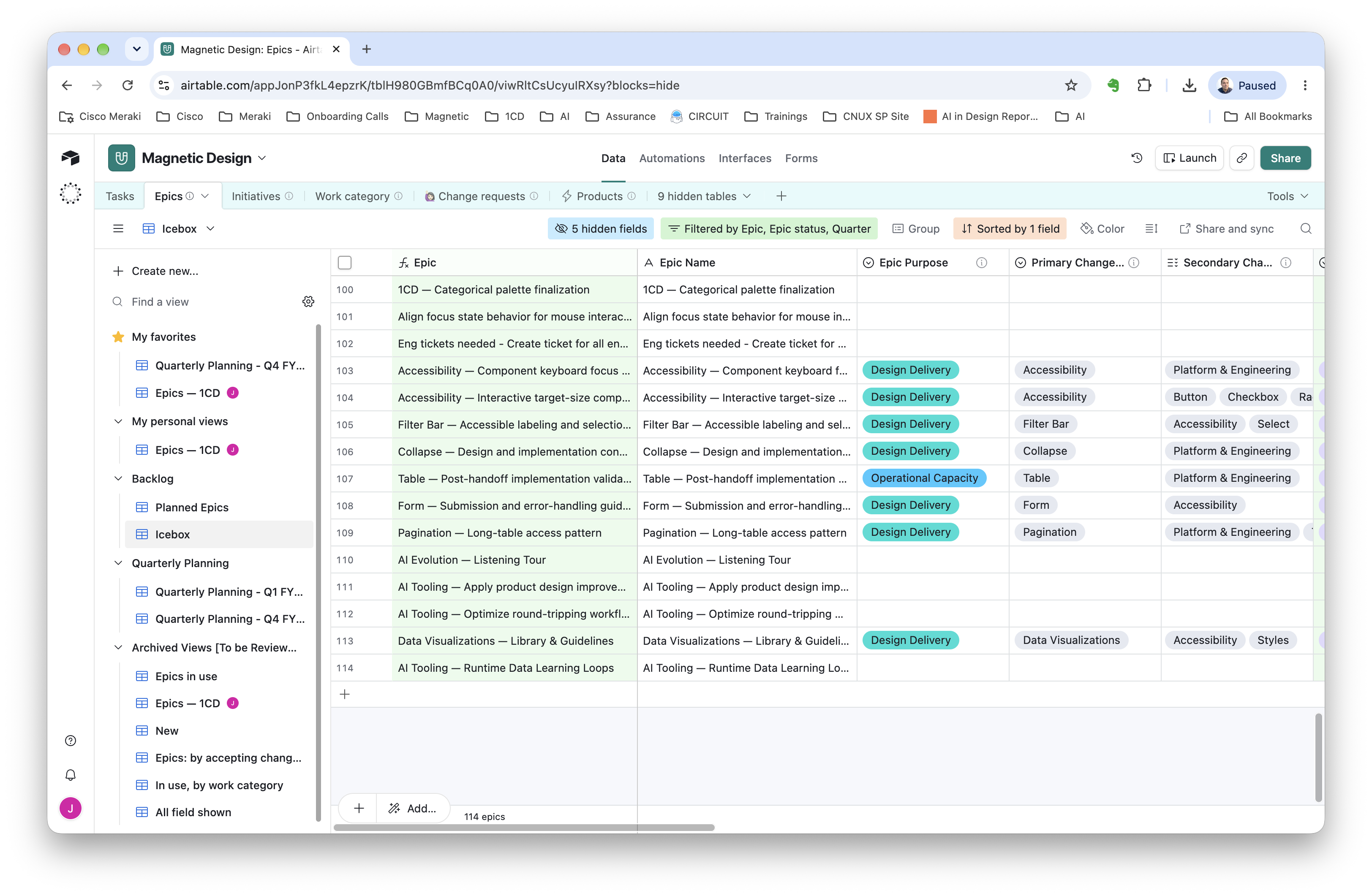Screen dimensions: 1372x896
Task: Open view settings gear icon
Action: pos(308,301)
